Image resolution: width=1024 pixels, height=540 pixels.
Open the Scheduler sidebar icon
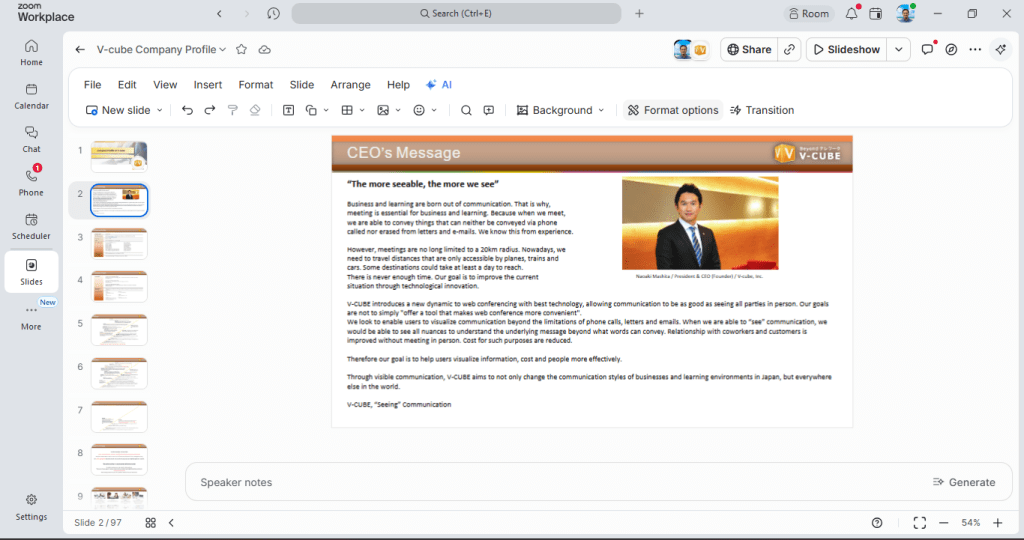(31, 226)
